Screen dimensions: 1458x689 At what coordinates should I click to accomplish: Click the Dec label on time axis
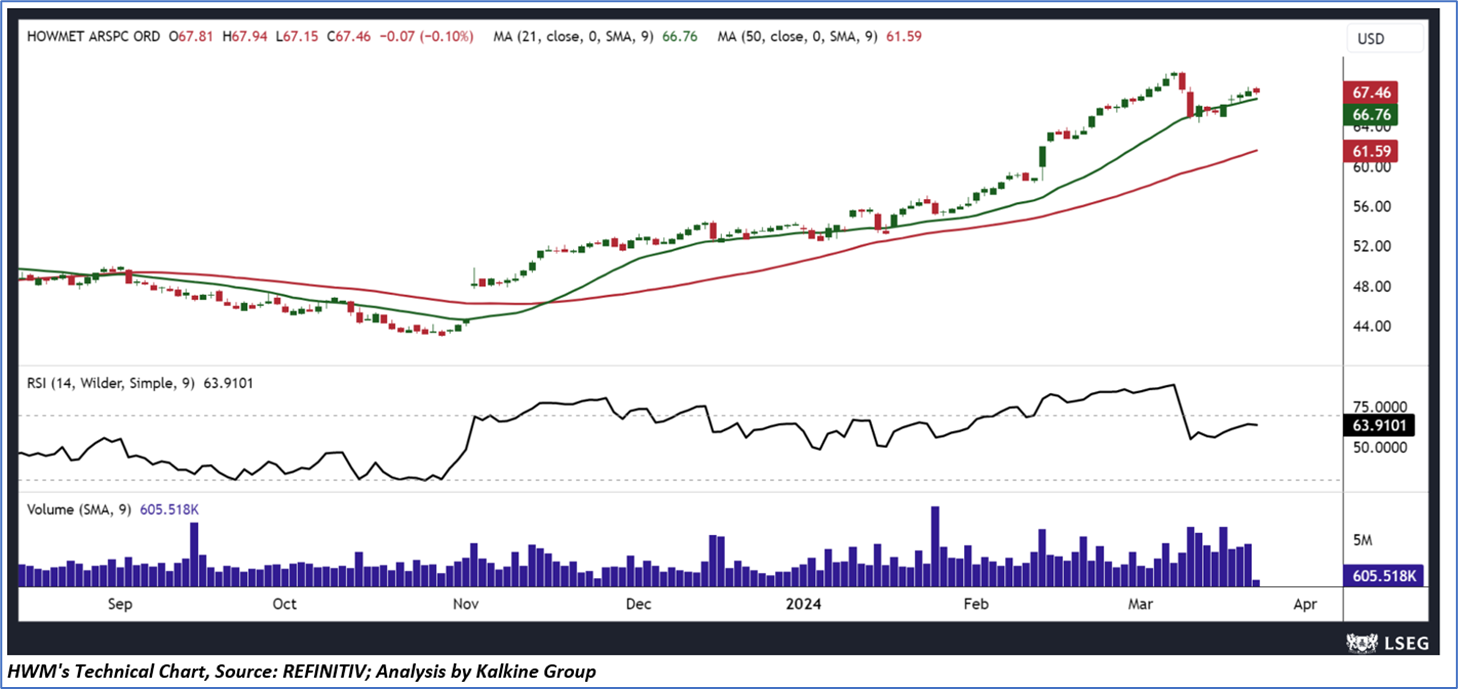coord(637,604)
